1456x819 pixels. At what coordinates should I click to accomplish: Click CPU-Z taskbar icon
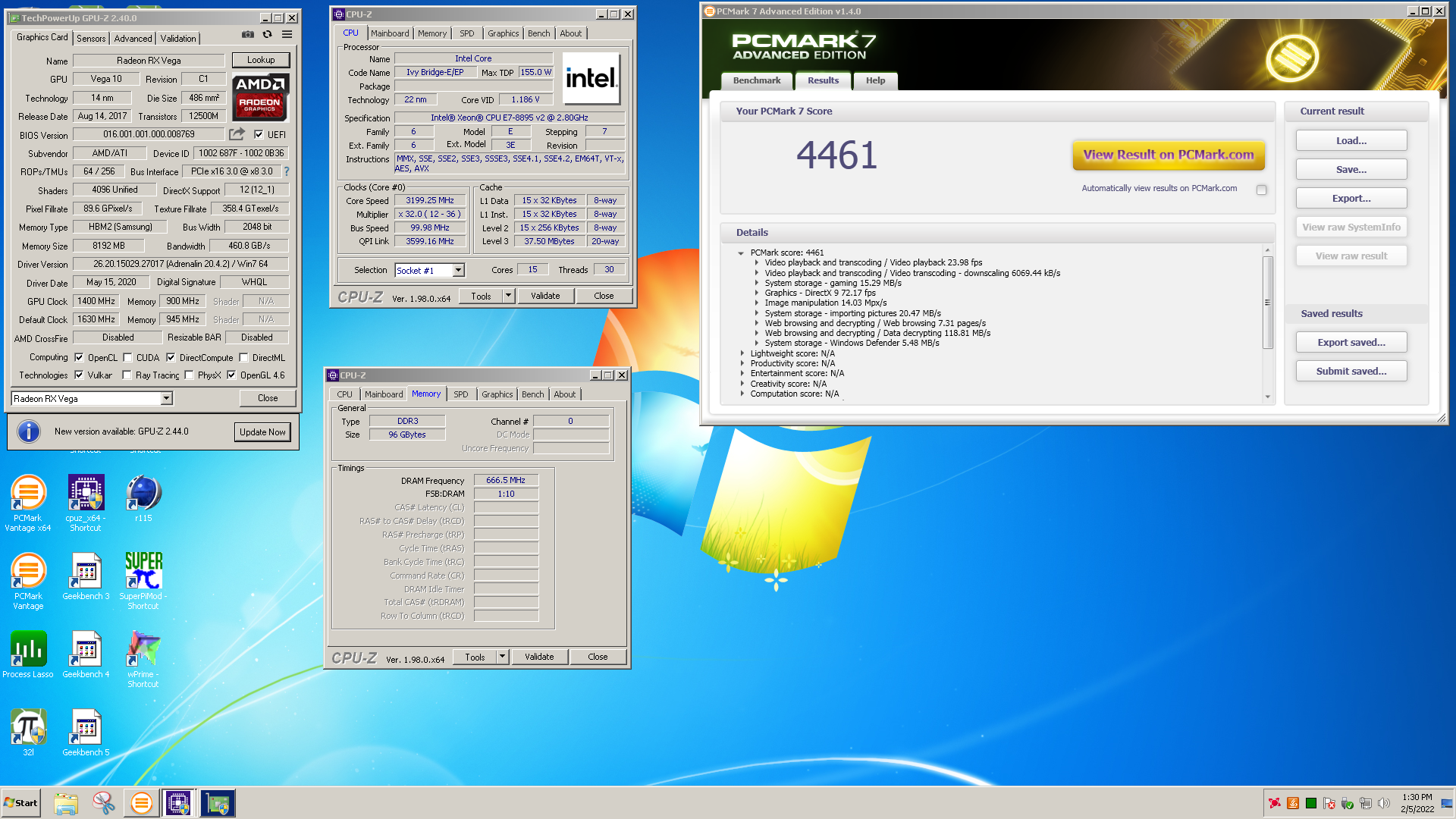[178, 803]
